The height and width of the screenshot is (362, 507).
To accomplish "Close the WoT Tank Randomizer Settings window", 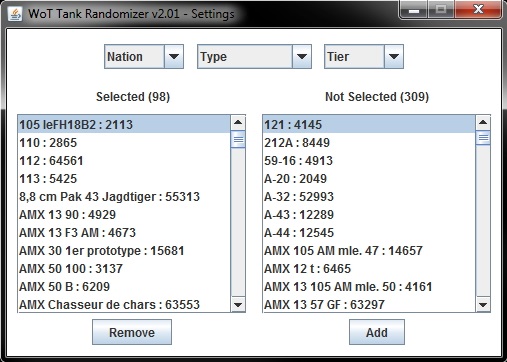I will (478, 9).
